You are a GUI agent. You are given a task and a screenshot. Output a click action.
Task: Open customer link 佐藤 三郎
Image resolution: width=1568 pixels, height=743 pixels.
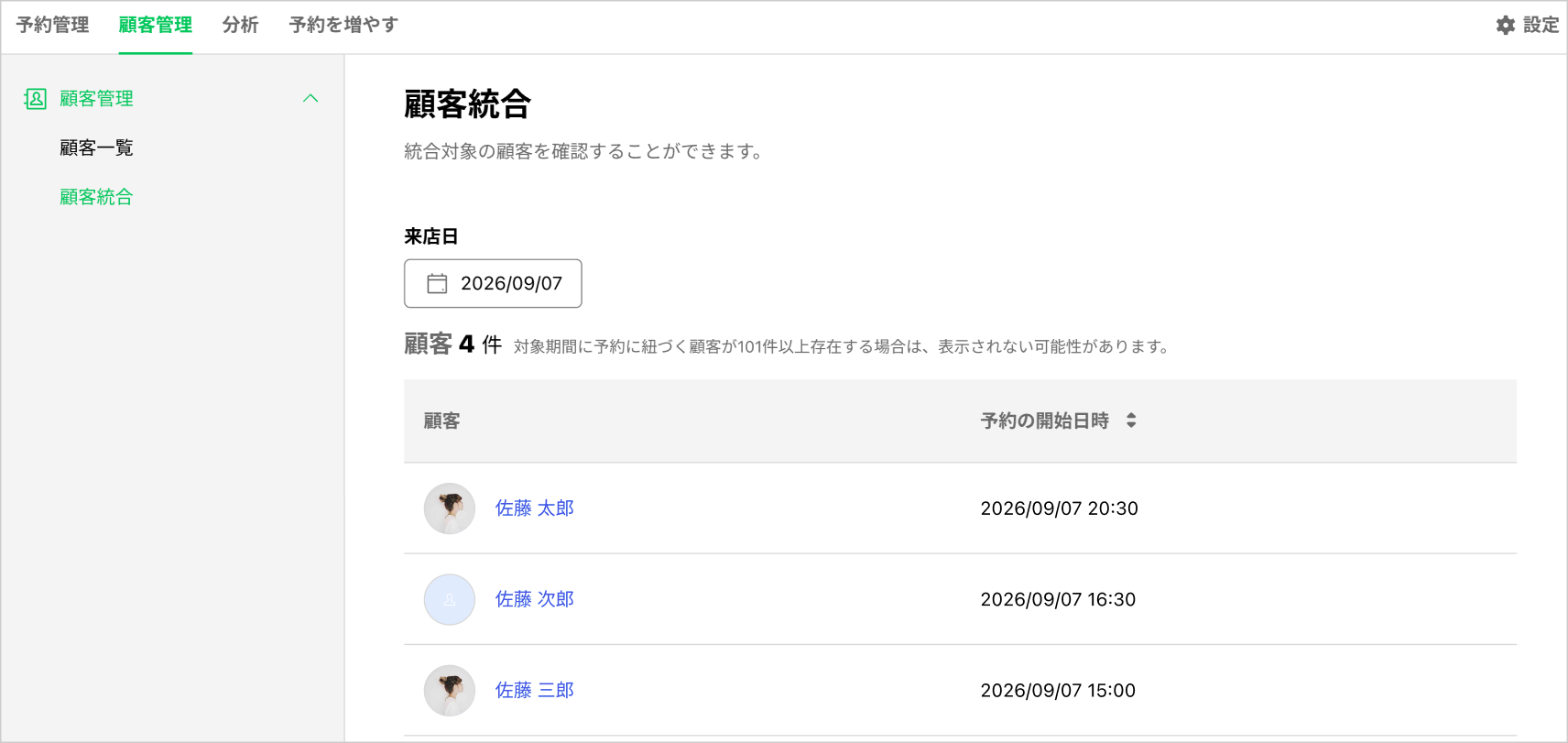535,691
